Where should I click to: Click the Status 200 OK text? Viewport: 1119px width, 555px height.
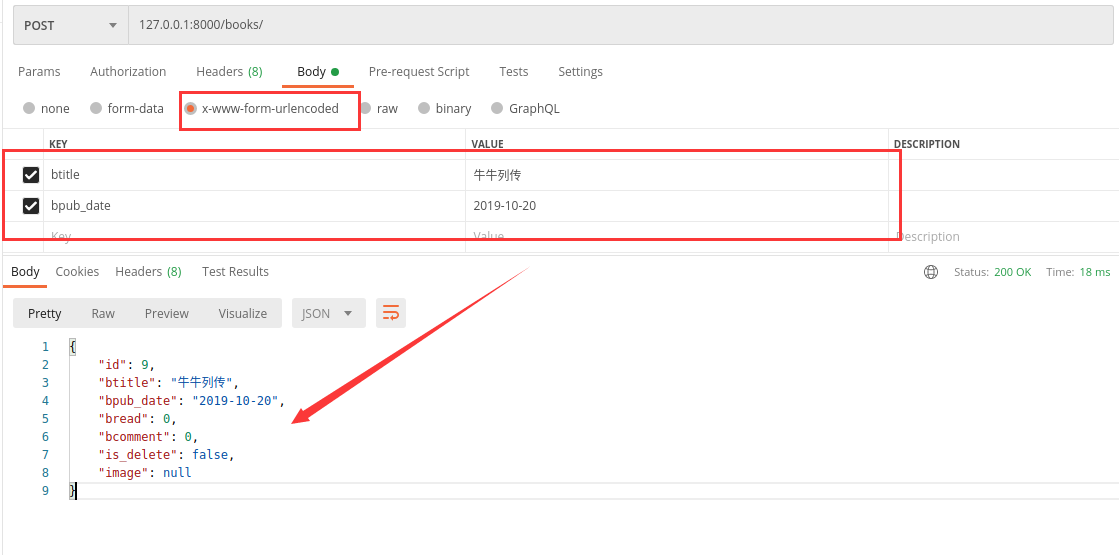(x=993, y=272)
